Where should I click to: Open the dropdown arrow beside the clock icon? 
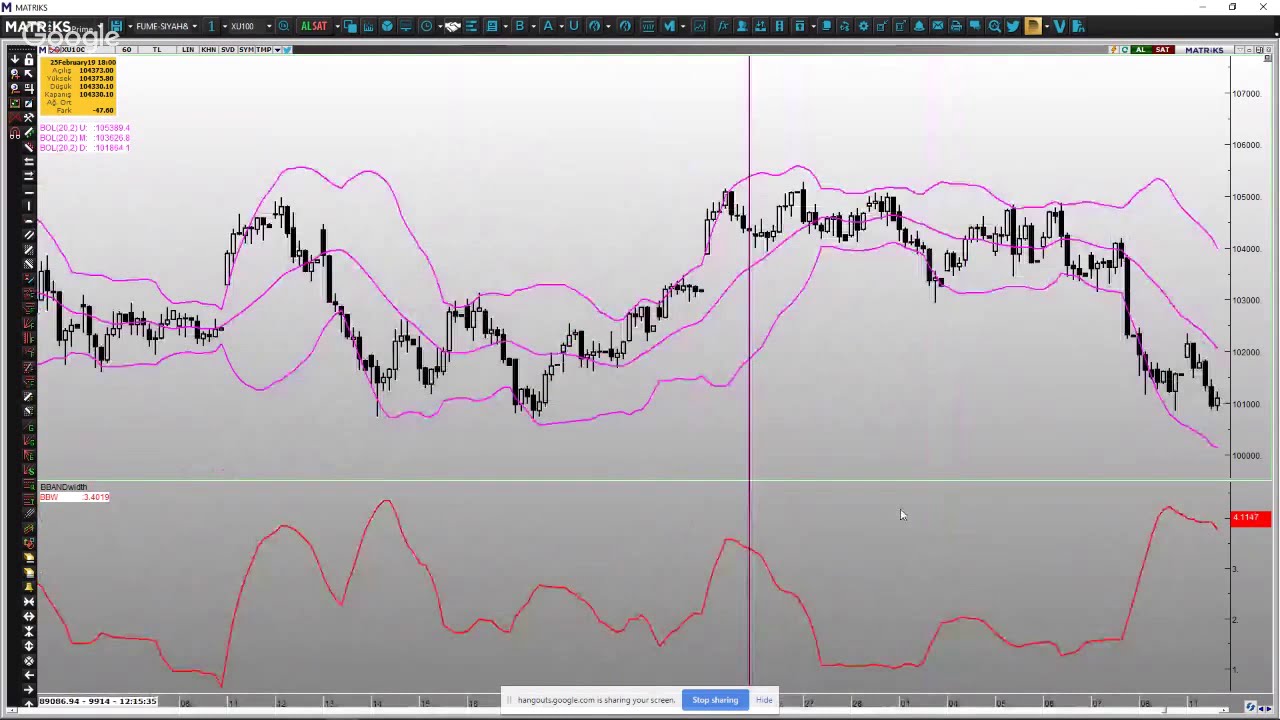point(440,26)
